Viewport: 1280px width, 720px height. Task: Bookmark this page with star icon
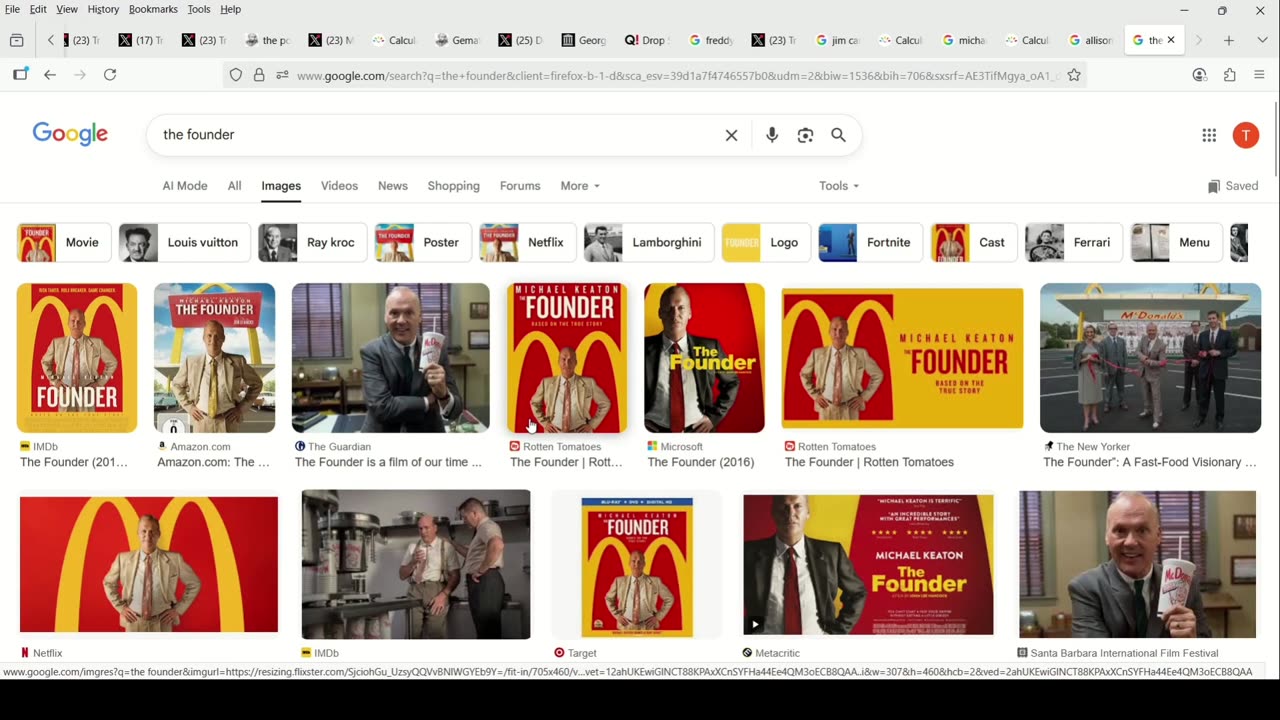pyautogui.click(x=1074, y=75)
